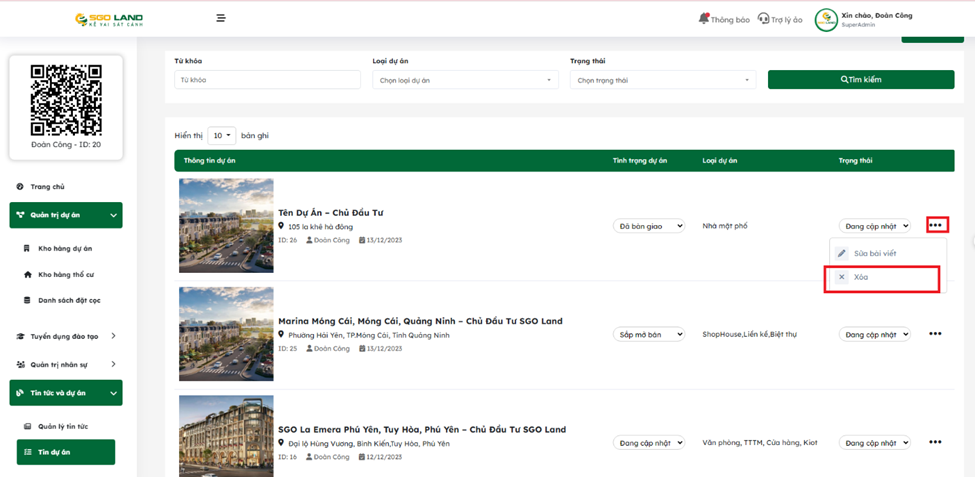Image resolution: width=975 pixels, height=477 pixels.
Task: Click the Từ khóa keyword input field
Action: 267,80
